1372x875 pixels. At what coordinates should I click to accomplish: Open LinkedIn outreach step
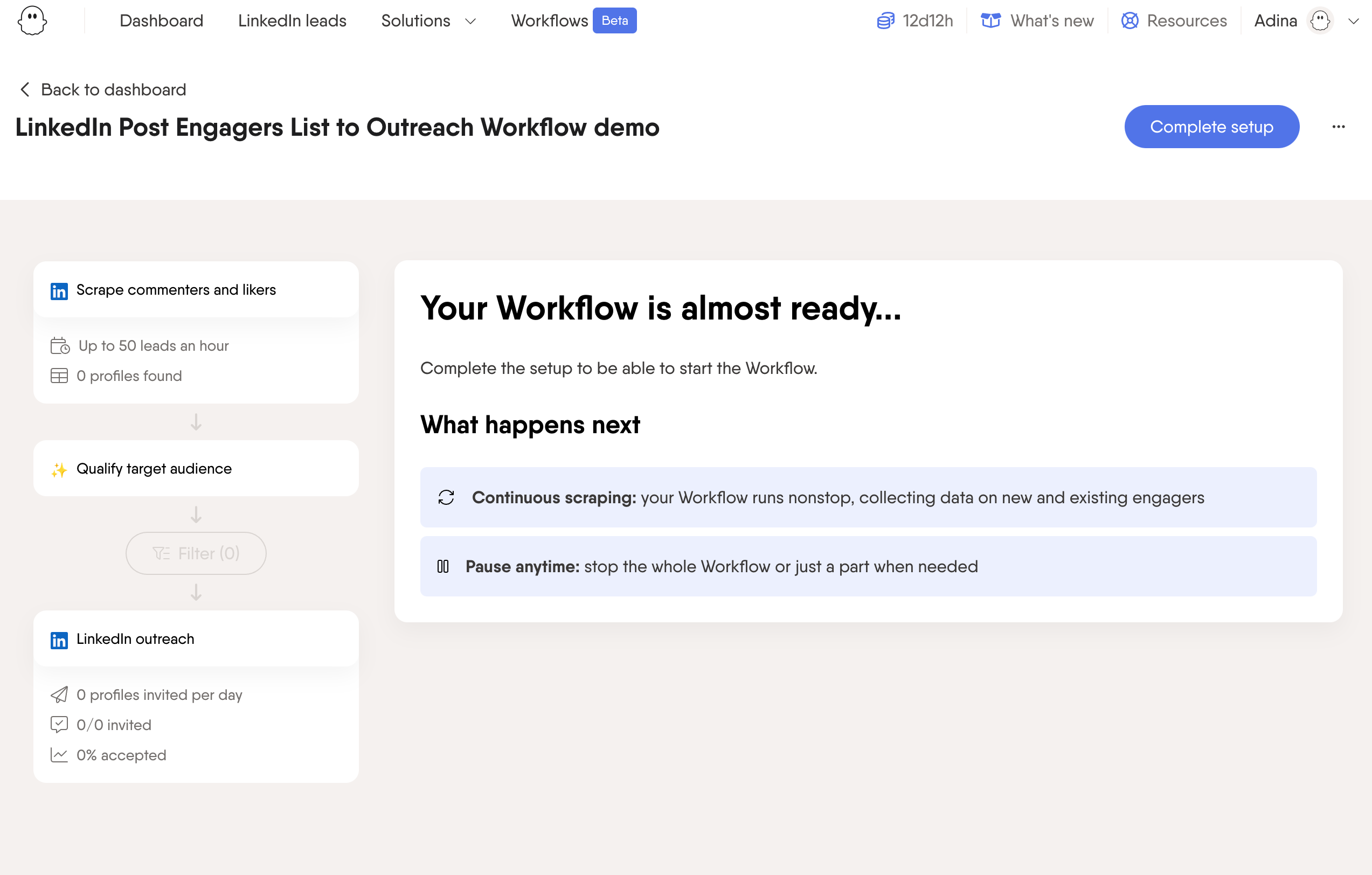[196, 638]
